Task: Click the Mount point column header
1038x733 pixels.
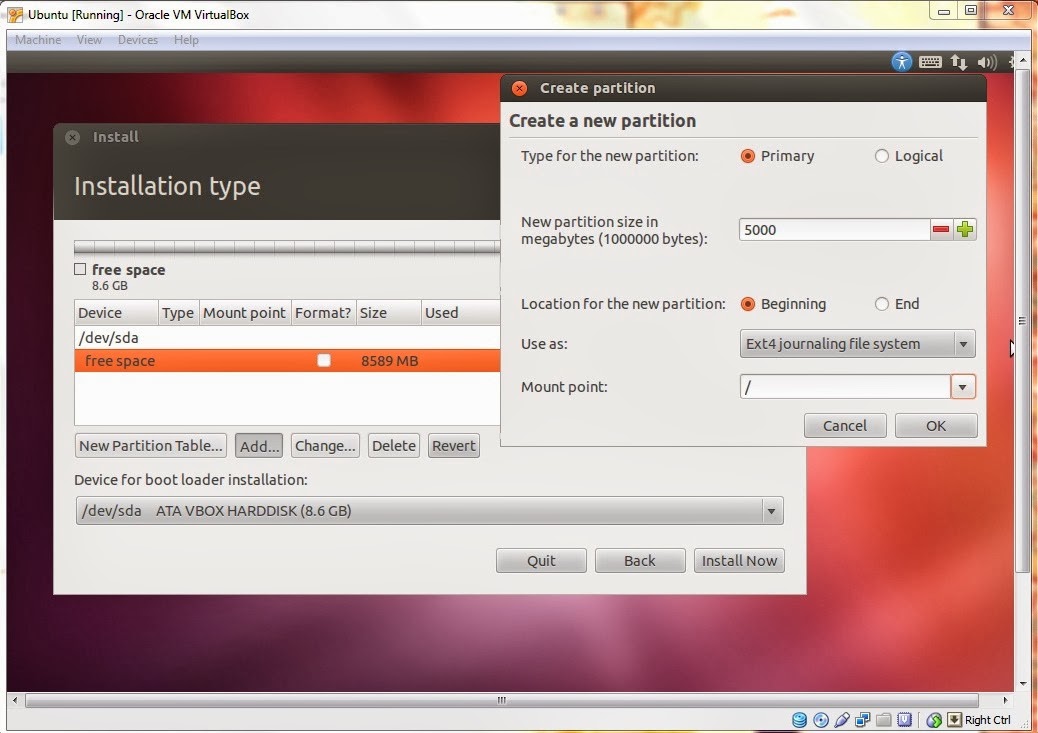Action: (244, 313)
